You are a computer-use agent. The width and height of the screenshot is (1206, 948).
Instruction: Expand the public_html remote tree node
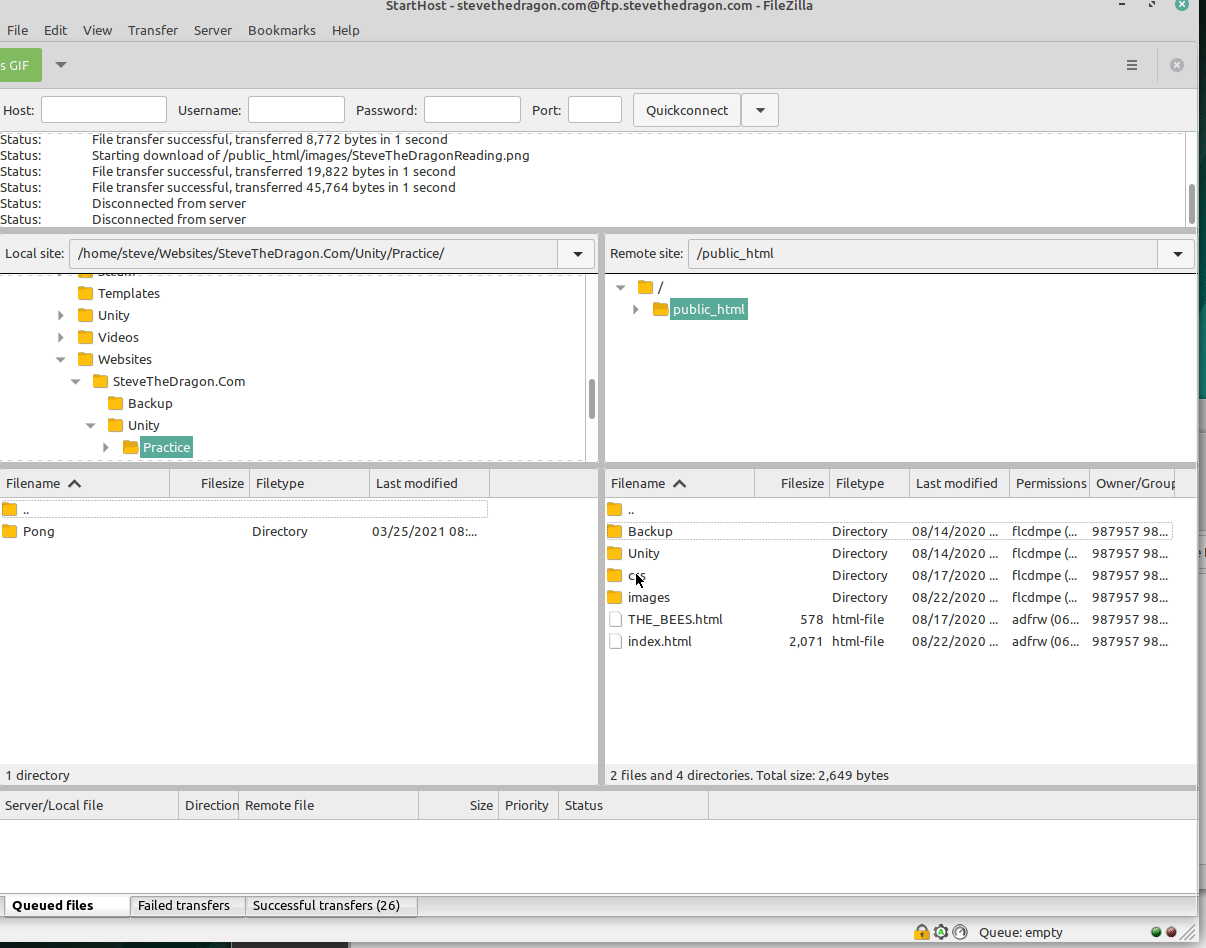click(x=636, y=309)
